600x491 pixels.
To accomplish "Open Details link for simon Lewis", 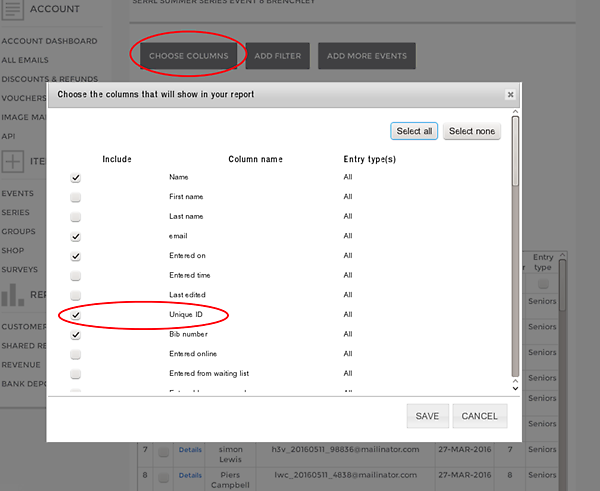I will [190, 450].
